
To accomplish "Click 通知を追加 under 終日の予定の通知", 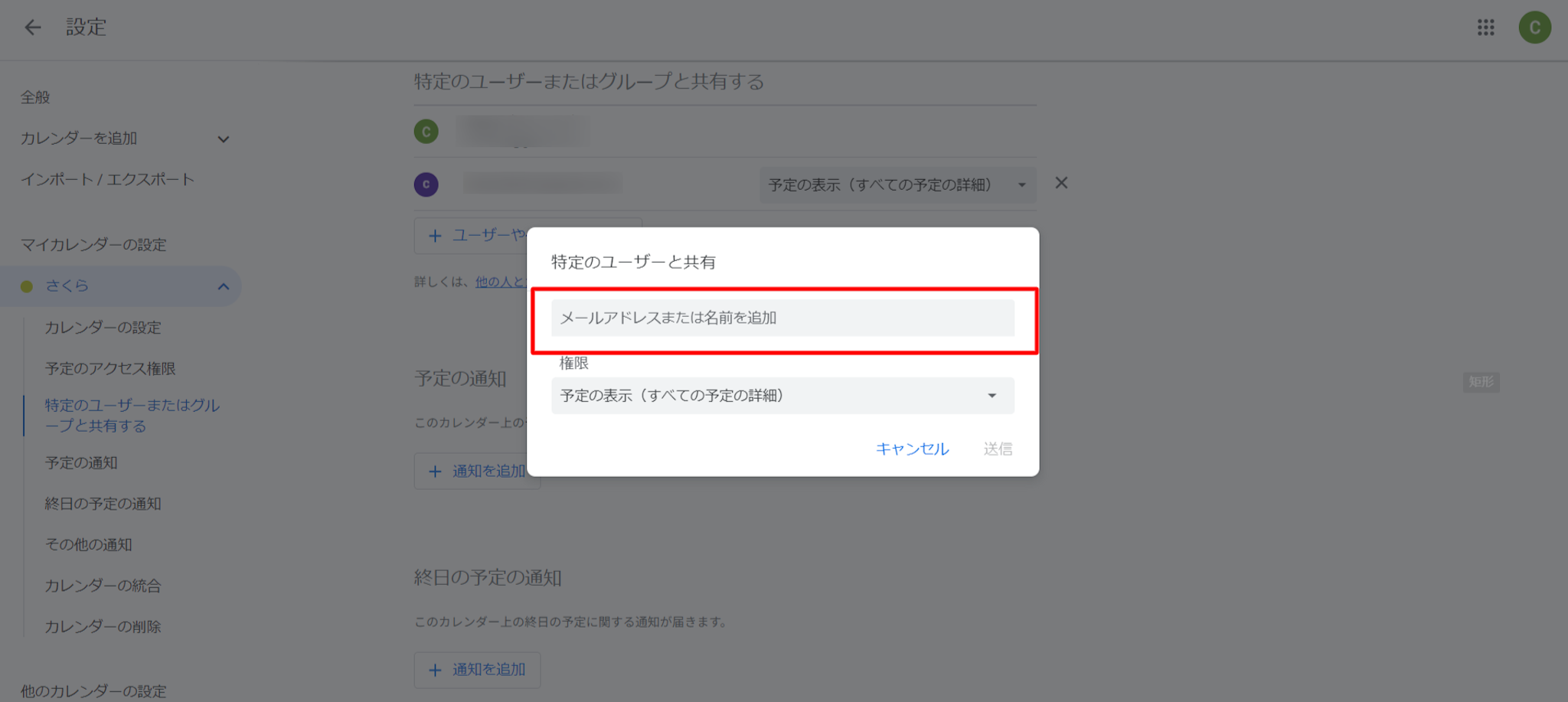I will coord(477,670).
